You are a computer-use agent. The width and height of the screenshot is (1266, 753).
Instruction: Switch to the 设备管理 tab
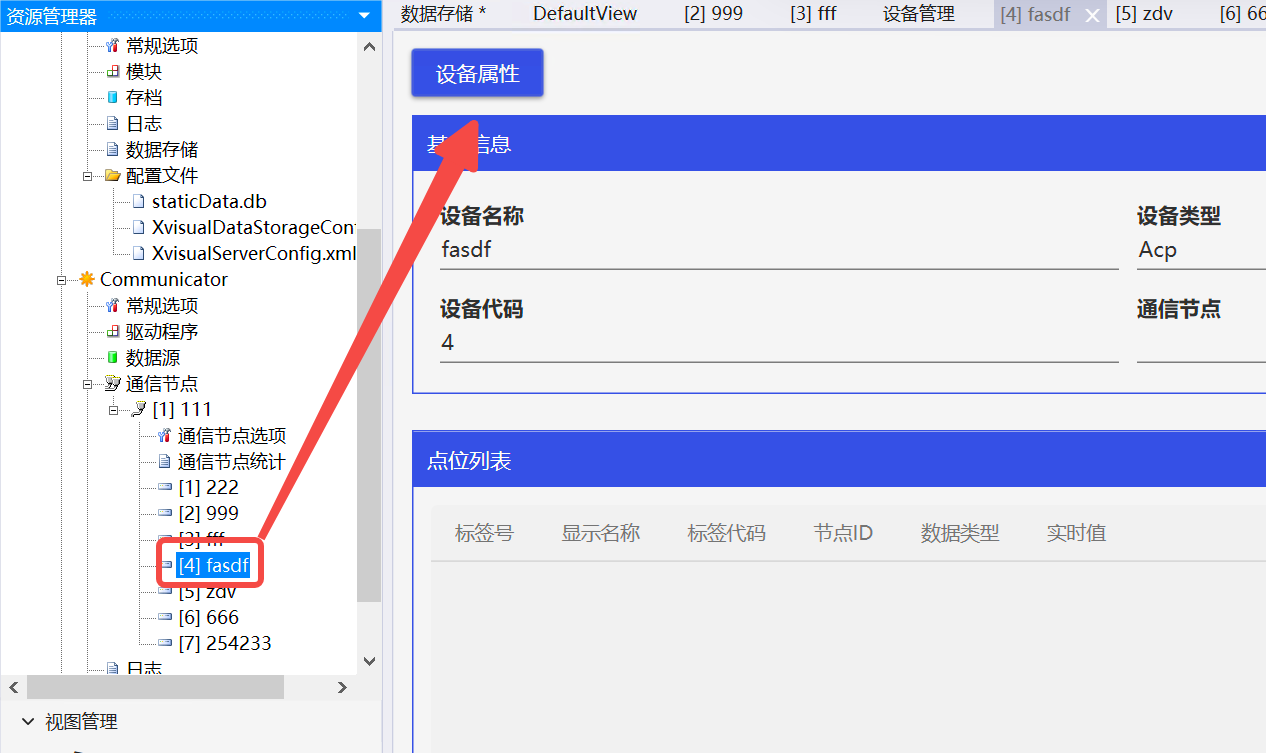point(919,14)
